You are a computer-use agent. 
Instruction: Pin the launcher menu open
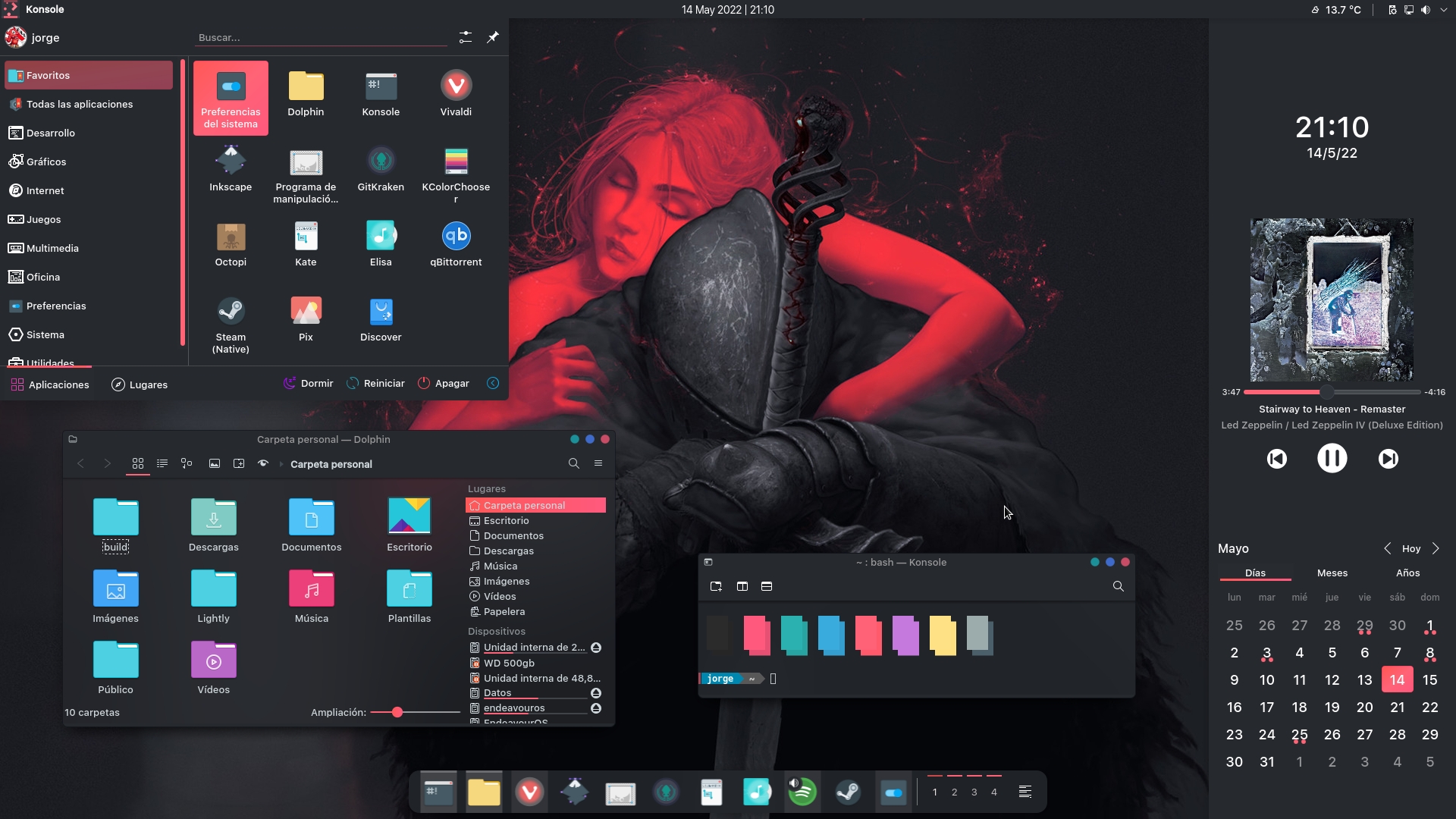(x=493, y=37)
